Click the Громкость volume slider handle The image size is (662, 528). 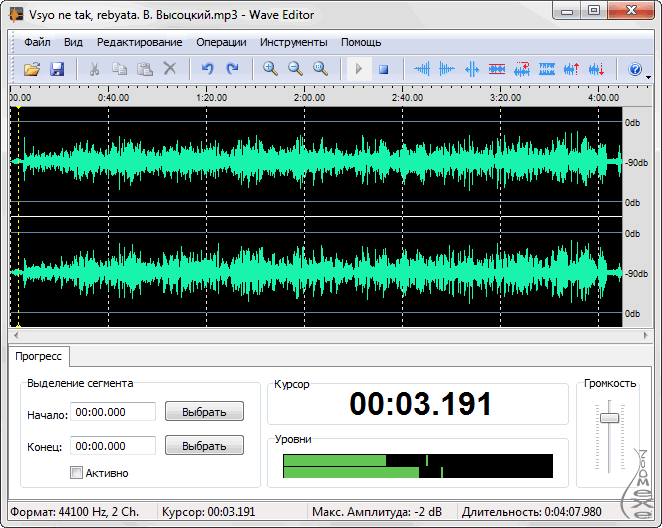[609, 417]
